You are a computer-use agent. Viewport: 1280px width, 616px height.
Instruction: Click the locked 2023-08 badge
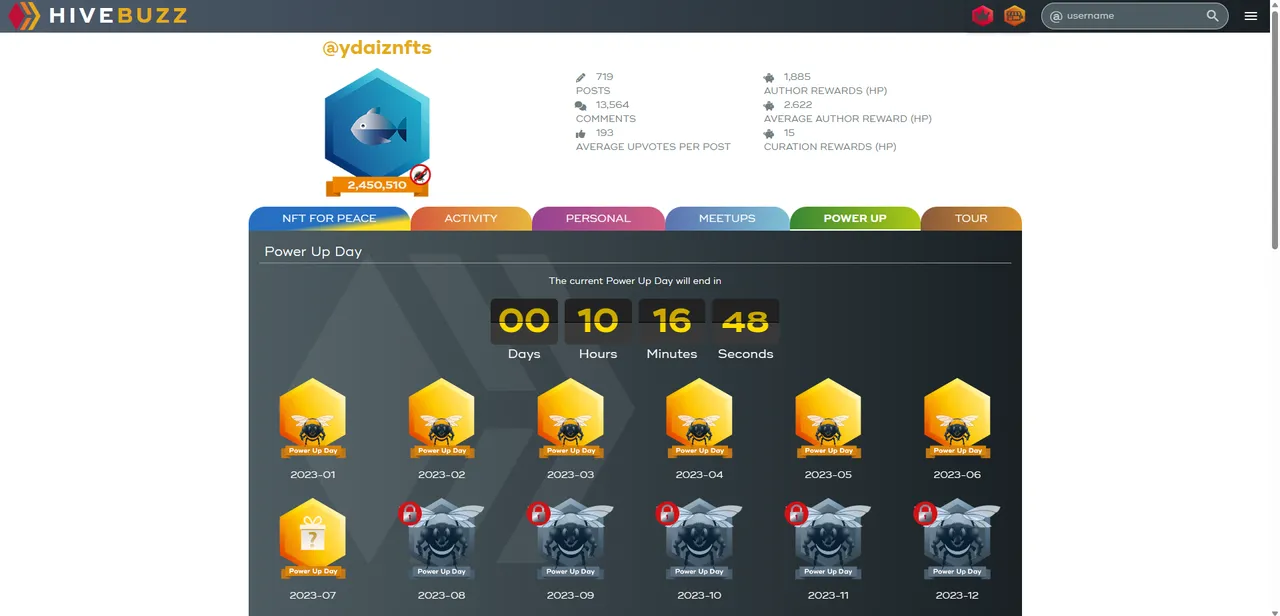441,539
